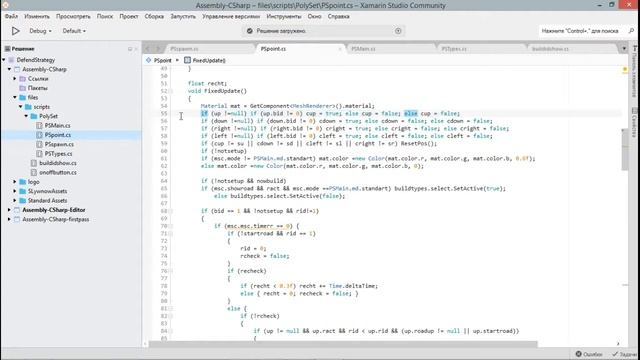This screenshot has width=640, height=360.
Task: Open the Управление версиями menu
Action: tap(231, 16)
